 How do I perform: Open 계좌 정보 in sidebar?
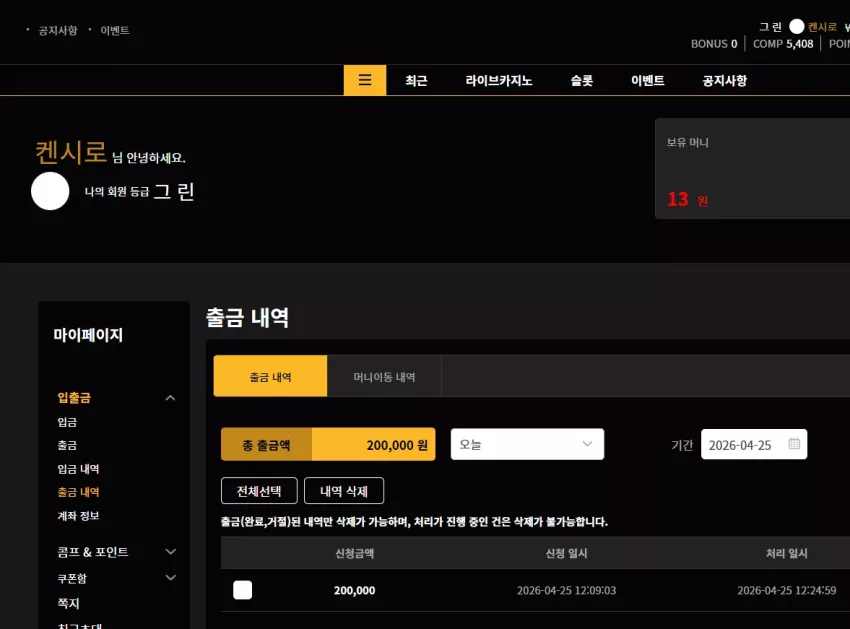(79, 516)
